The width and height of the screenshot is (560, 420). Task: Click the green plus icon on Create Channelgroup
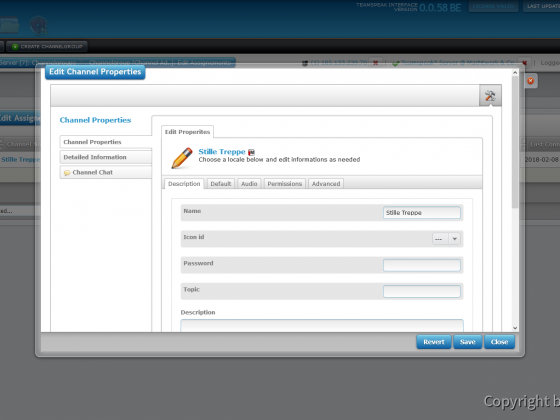(x=15, y=46)
